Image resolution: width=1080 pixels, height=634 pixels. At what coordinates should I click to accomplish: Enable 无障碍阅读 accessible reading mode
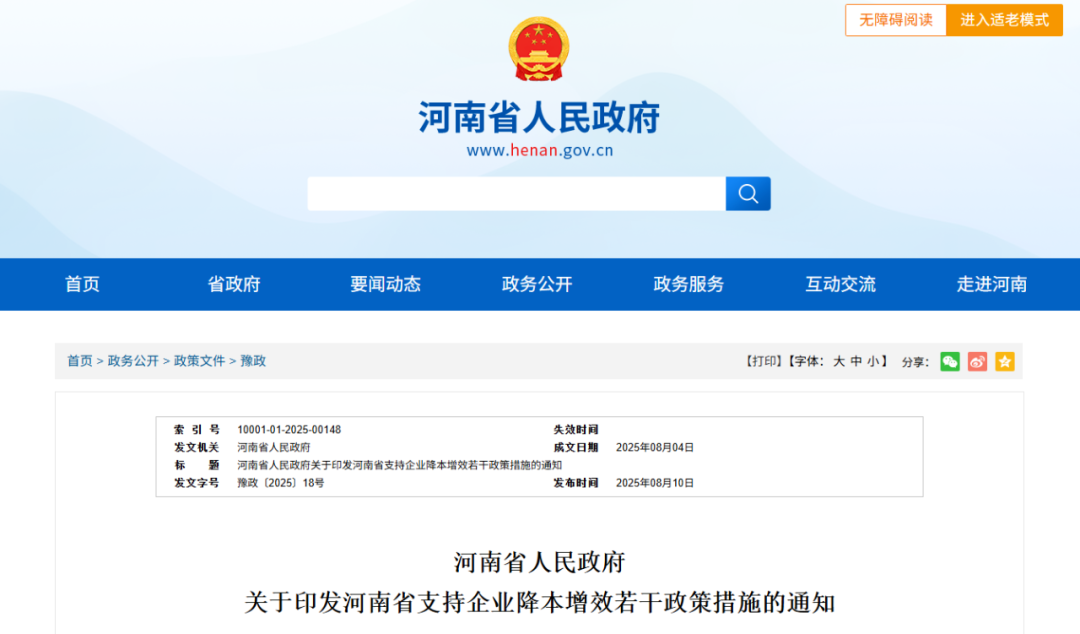coord(895,20)
